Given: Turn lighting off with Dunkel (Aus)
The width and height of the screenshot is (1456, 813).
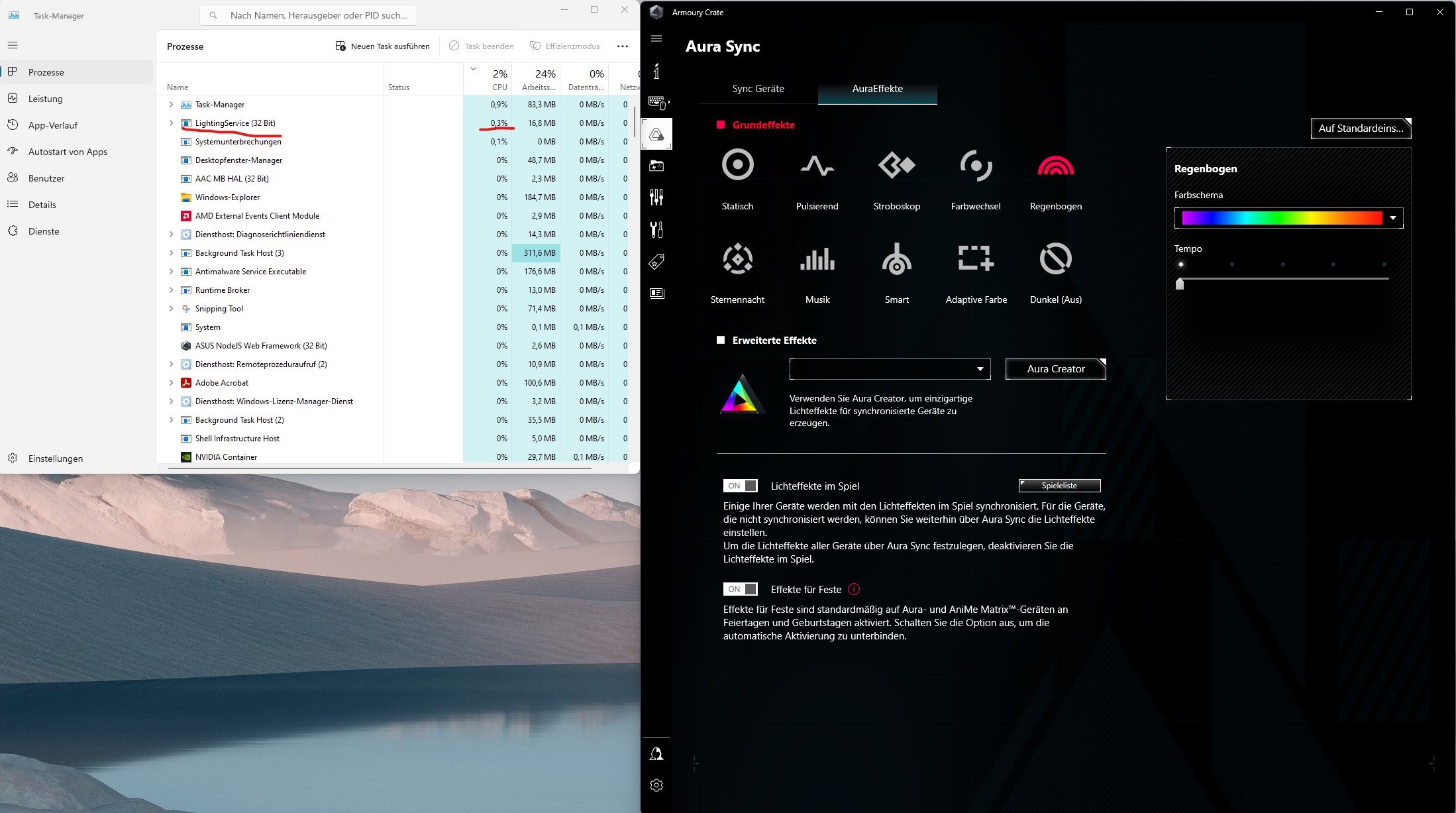Looking at the screenshot, I should tap(1055, 259).
